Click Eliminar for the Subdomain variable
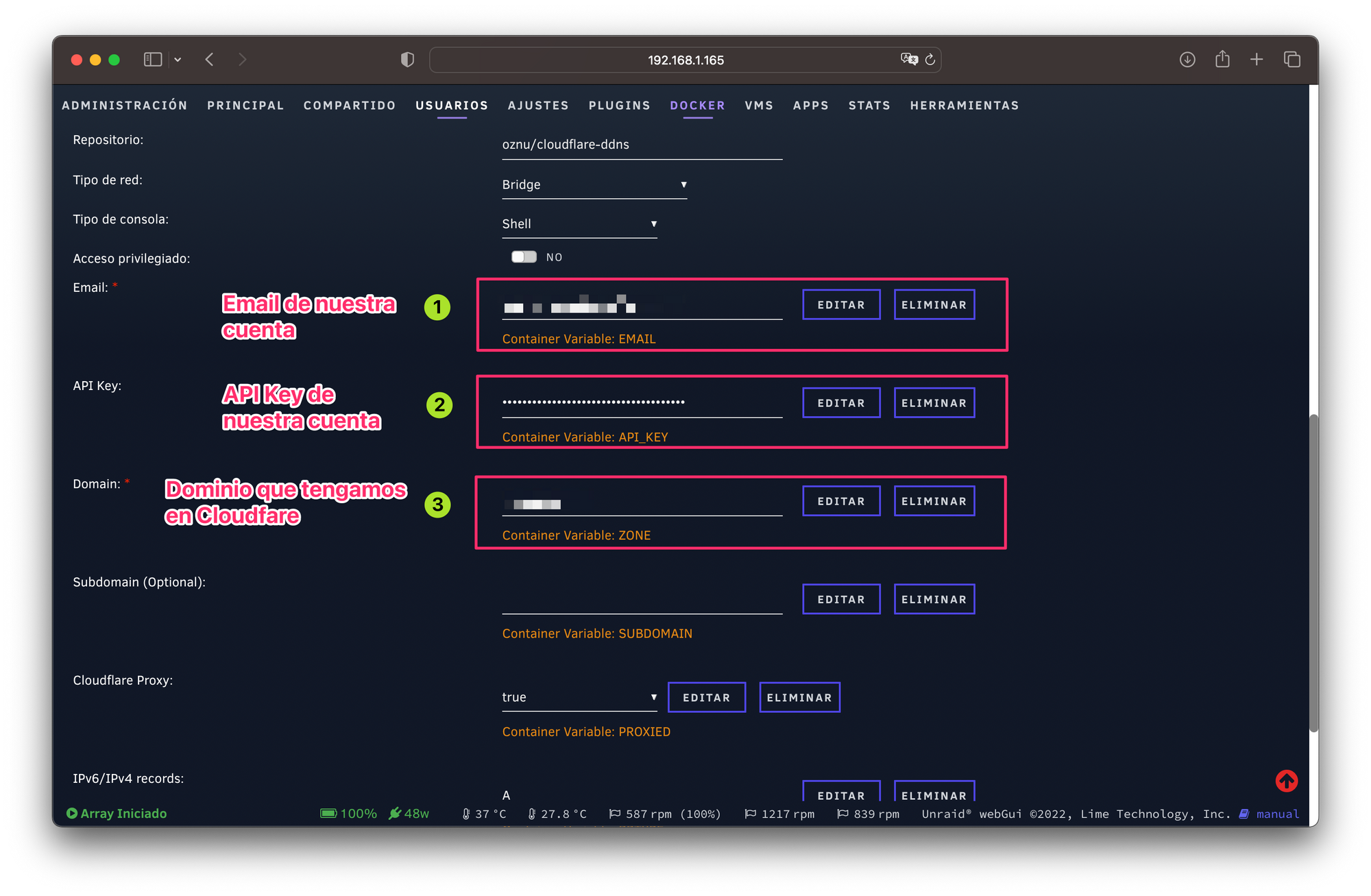This screenshot has height=896, width=1371. [934, 599]
